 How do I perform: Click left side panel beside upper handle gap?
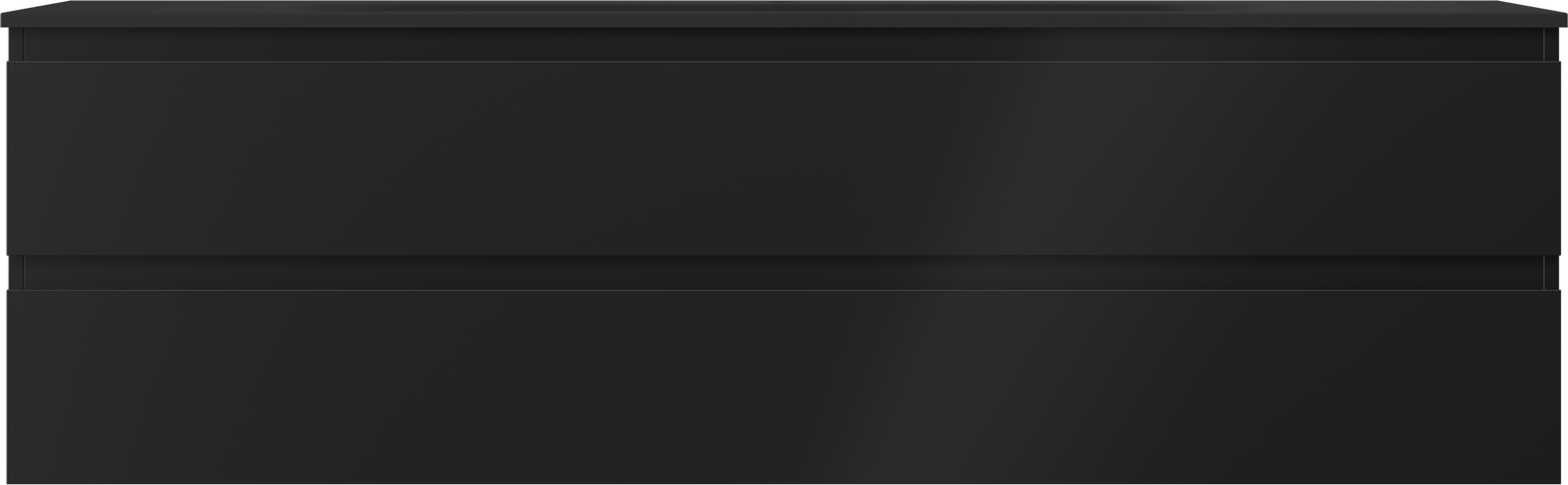pos(15,45)
